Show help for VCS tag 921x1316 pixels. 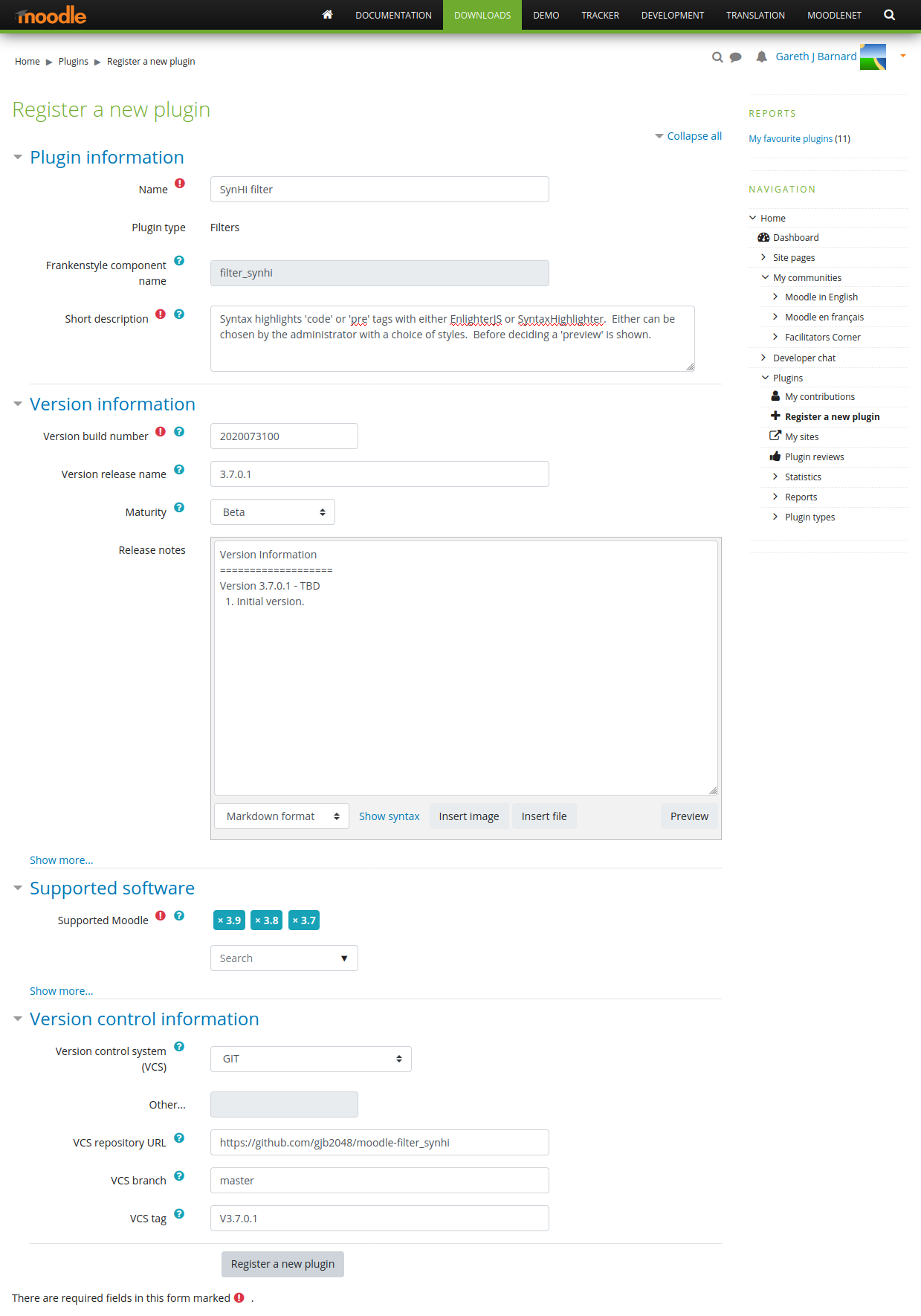179,1214
